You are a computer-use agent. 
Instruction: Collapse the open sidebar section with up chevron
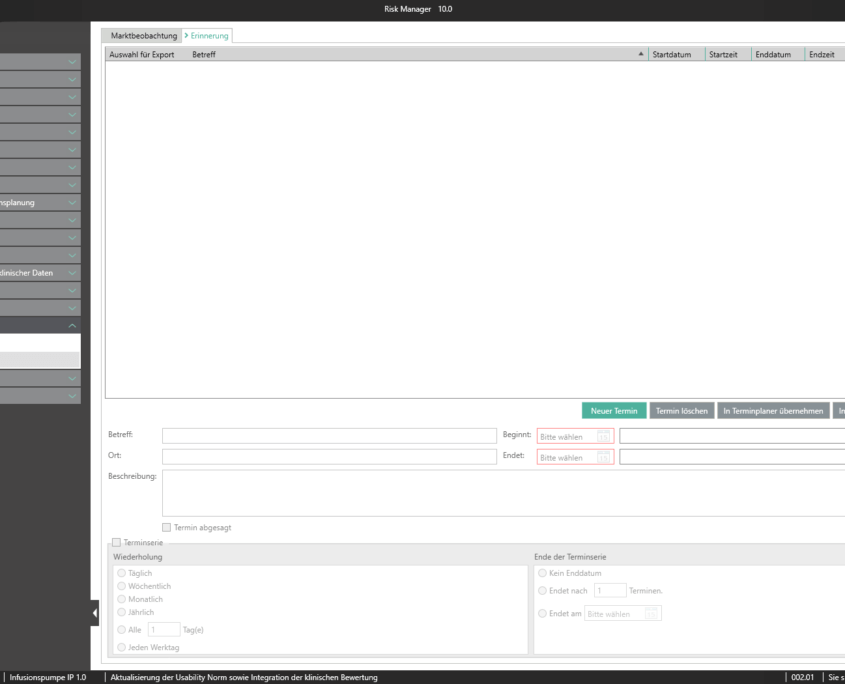point(72,326)
